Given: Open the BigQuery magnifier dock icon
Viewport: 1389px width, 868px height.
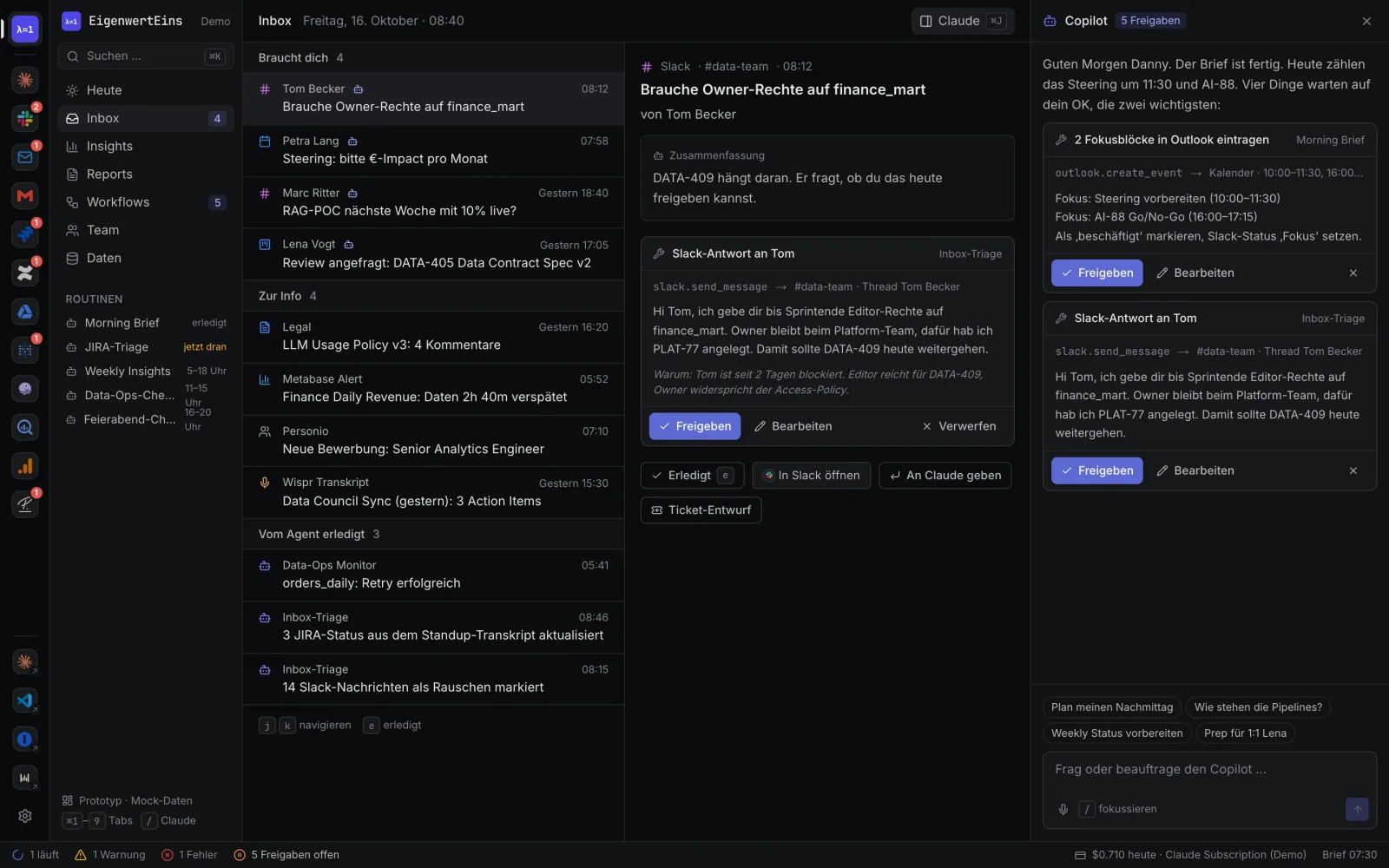Looking at the screenshot, I should [x=25, y=427].
